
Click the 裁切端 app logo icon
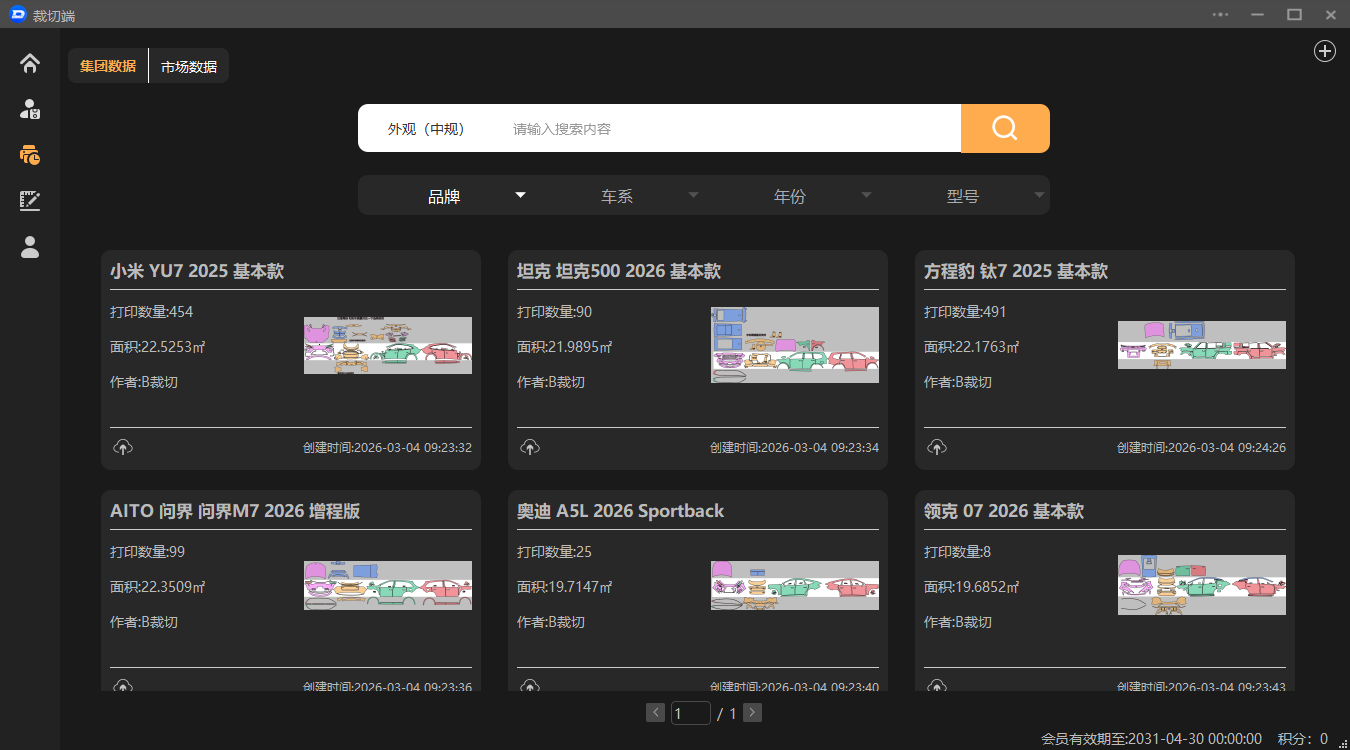[17, 15]
